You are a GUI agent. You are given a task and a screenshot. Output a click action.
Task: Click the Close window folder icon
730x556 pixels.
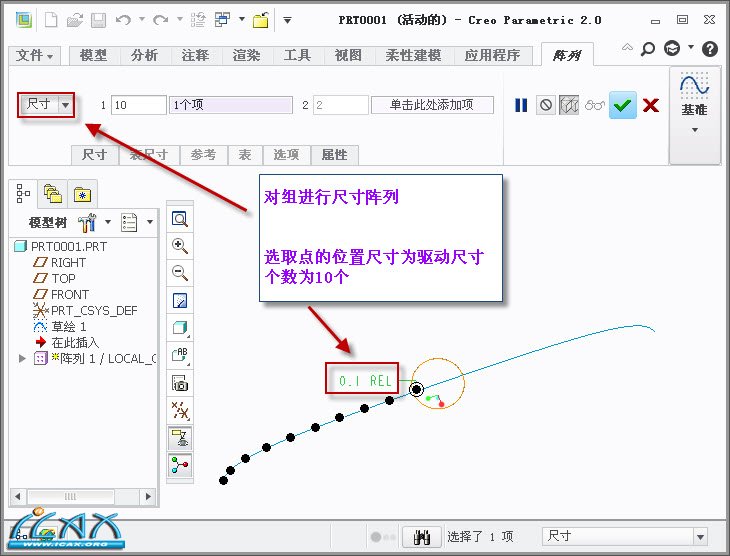261,20
